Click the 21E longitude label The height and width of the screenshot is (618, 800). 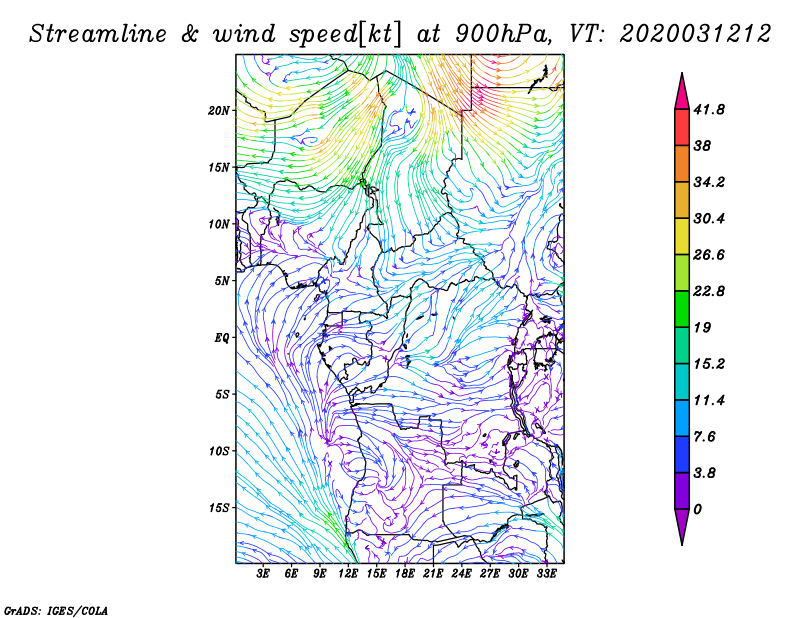pyautogui.click(x=433, y=574)
